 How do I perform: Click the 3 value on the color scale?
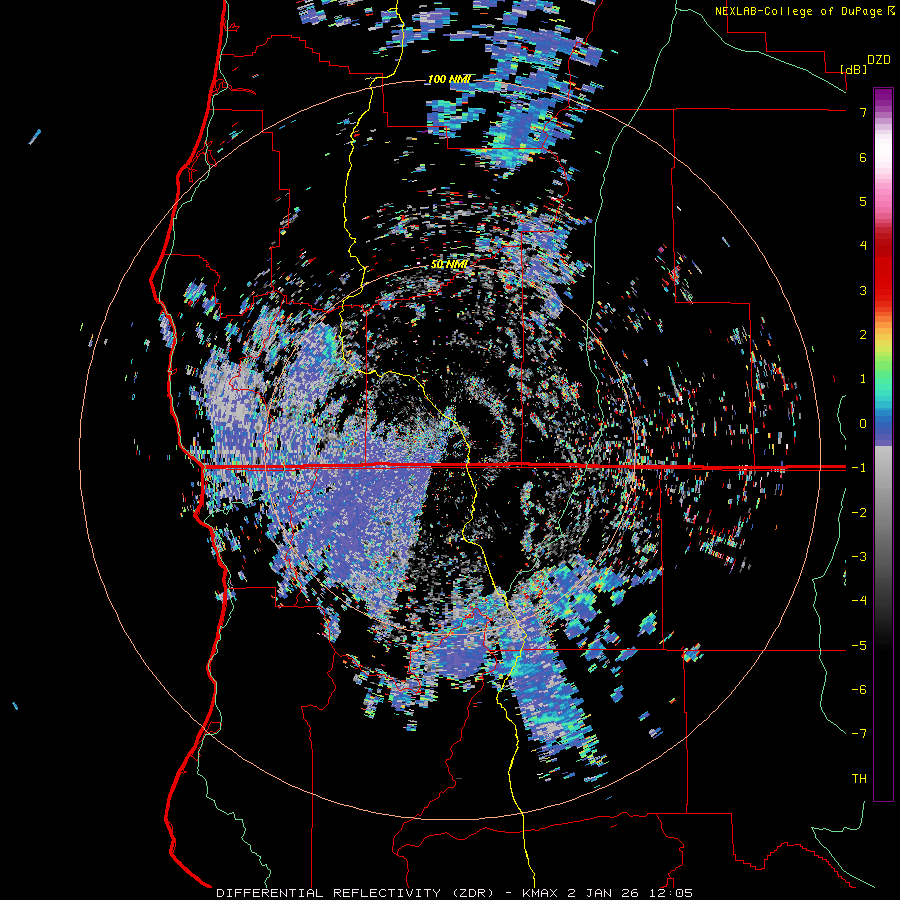click(x=863, y=290)
